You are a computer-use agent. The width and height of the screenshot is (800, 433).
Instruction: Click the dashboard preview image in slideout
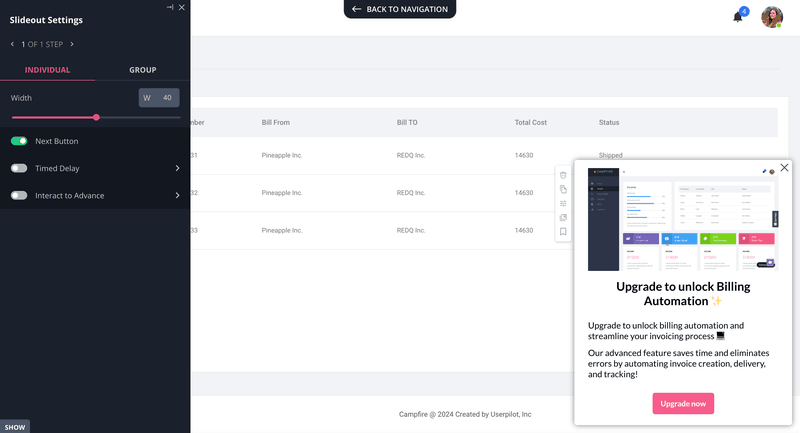(683, 219)
